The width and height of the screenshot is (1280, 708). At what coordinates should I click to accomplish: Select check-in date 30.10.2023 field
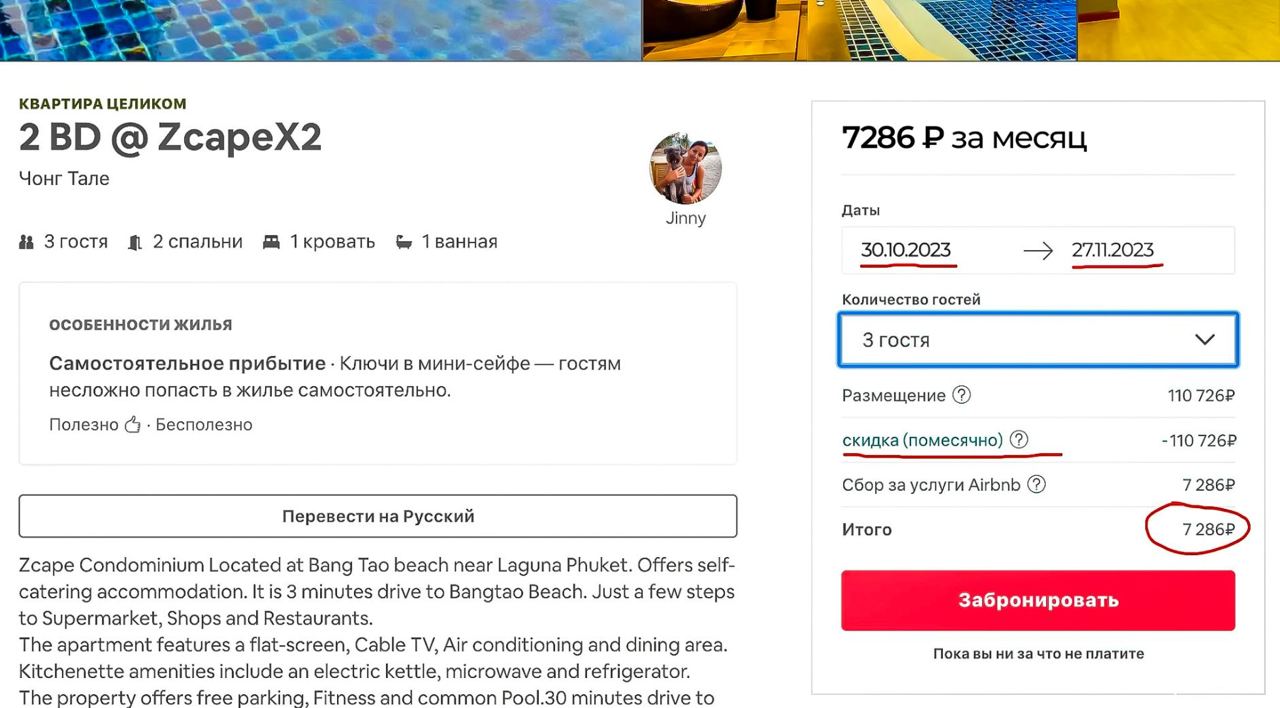[906, 250]
